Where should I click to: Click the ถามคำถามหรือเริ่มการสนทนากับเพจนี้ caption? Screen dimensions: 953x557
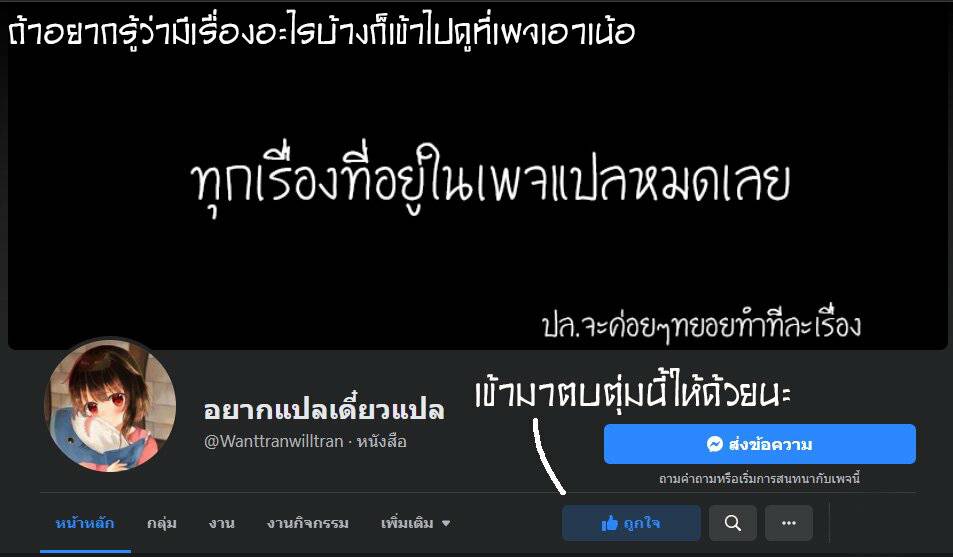[x=760, y=479]
